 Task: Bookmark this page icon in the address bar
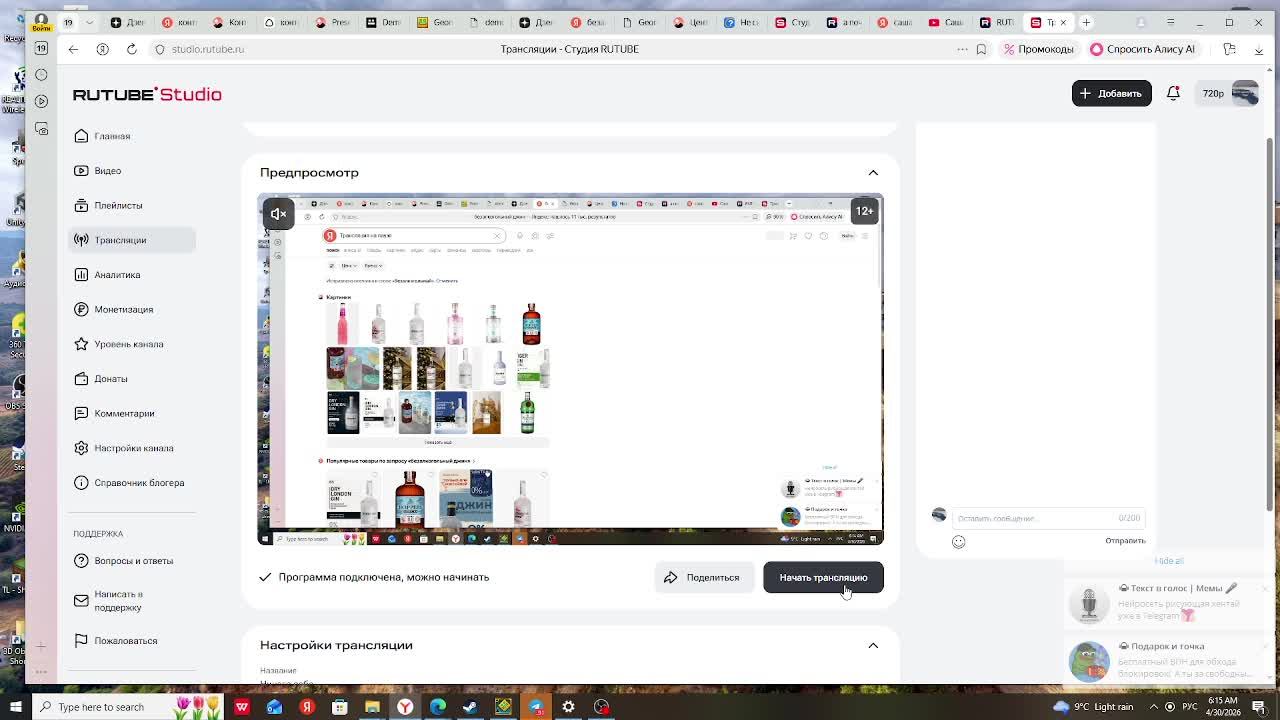coord(981,49)
